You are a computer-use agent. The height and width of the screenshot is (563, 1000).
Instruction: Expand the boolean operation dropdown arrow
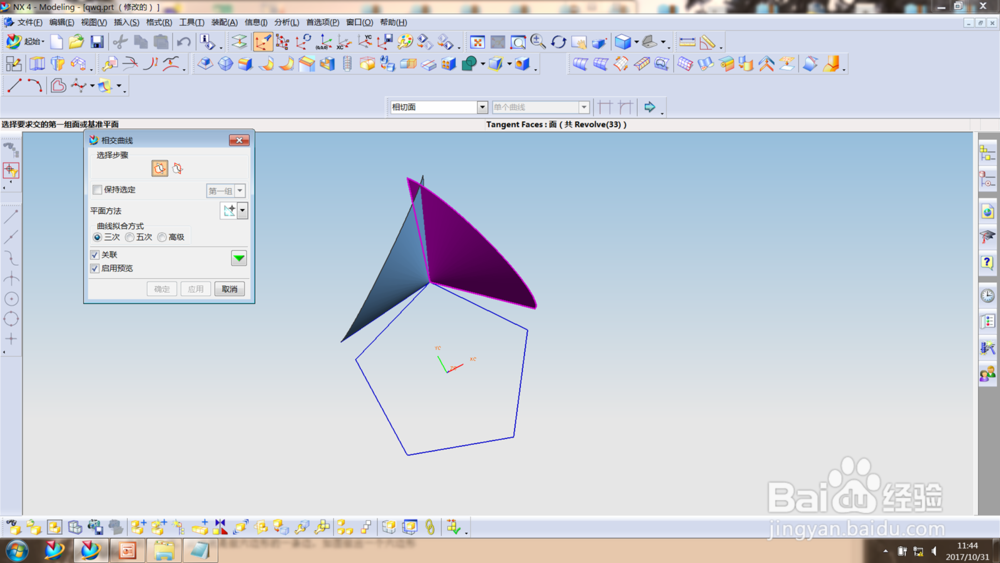[x=483, y=64]
